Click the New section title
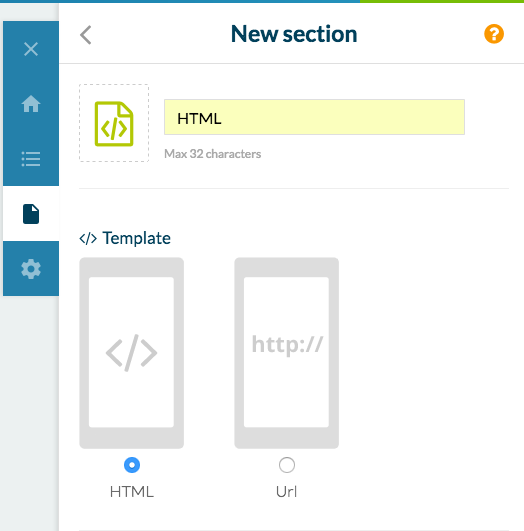 pos(294,34)
